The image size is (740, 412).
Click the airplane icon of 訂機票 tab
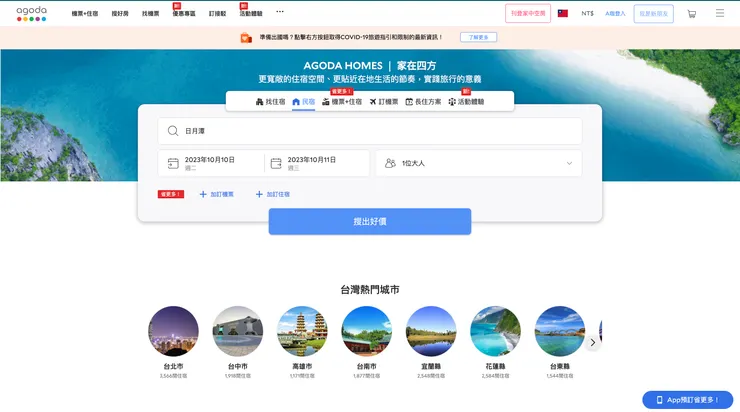373,101
